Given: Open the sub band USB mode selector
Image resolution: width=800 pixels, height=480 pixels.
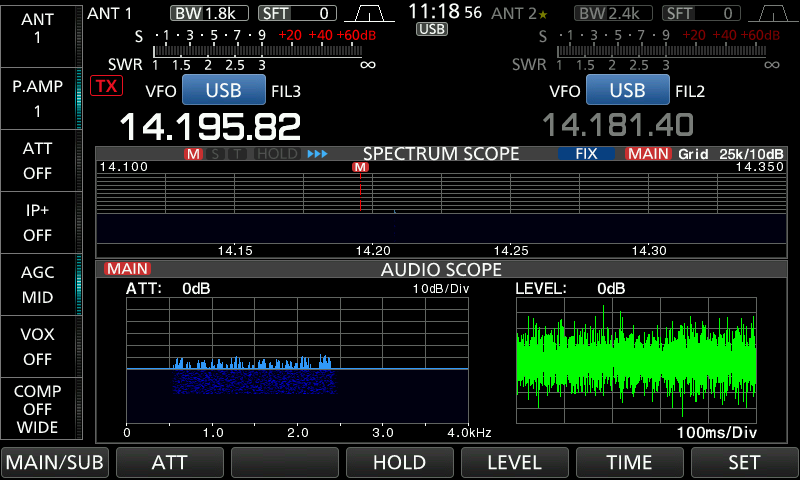Looking at the screenshot, I should tap(627, 90).
